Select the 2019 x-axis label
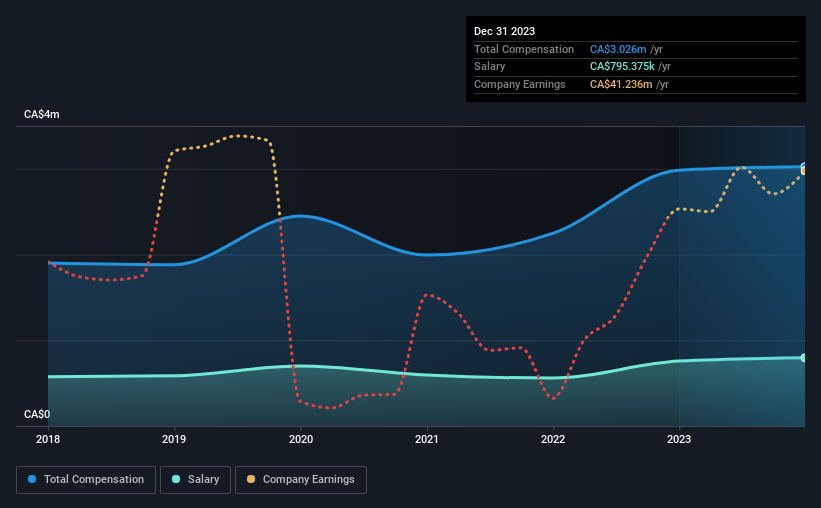The image size is (821, 508). (174, 439)
